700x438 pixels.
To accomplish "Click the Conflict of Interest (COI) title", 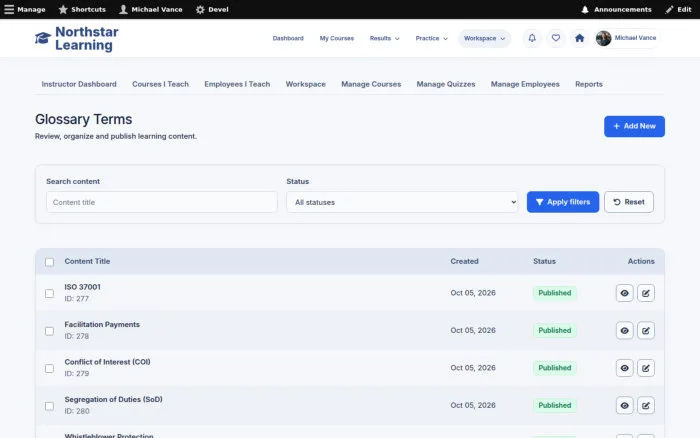I will pos(107,362).
